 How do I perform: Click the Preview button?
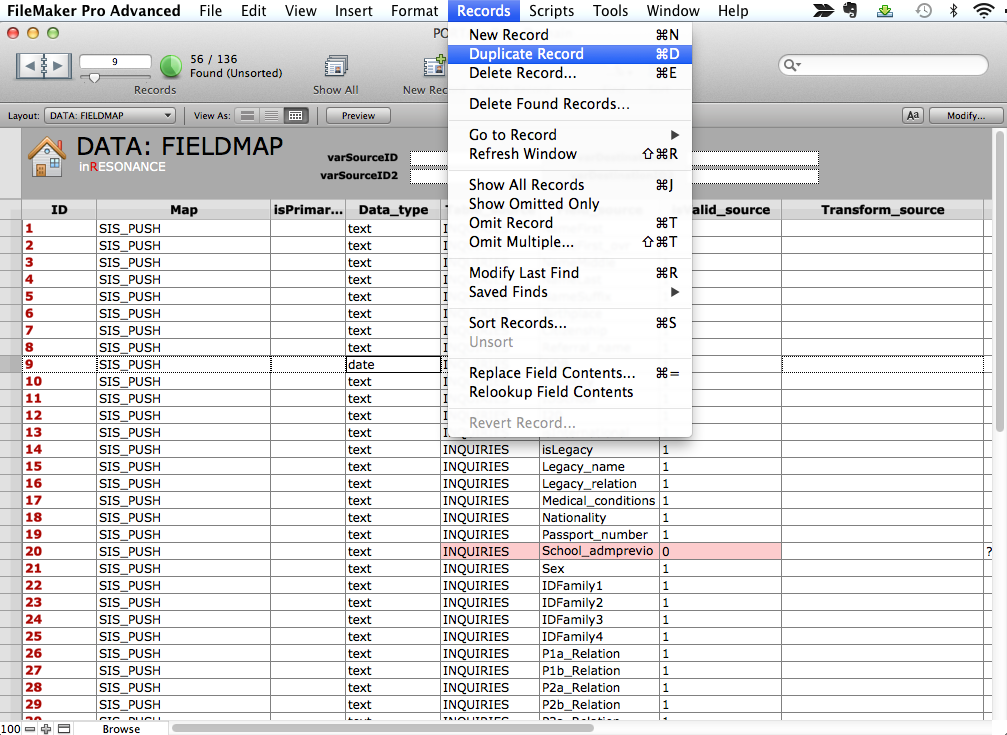(x=358, y=116)
